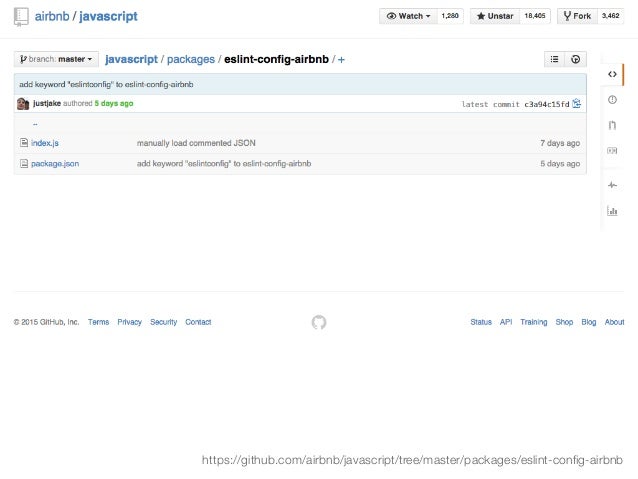
Task: Open the Blog footer link
Action: coord(588,322)
